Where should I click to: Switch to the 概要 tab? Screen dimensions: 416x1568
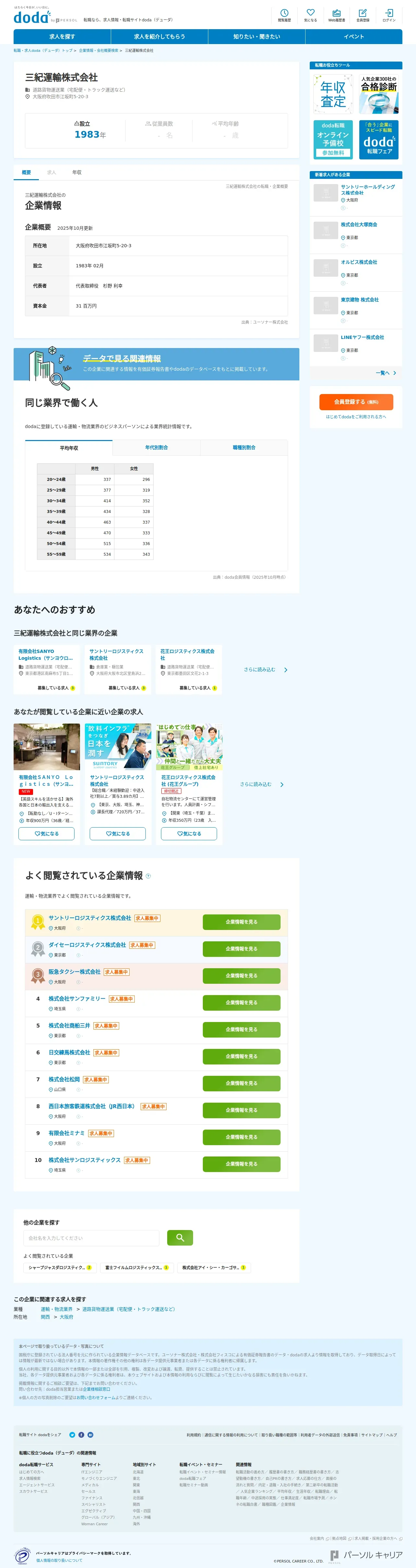tap(26, 173)
